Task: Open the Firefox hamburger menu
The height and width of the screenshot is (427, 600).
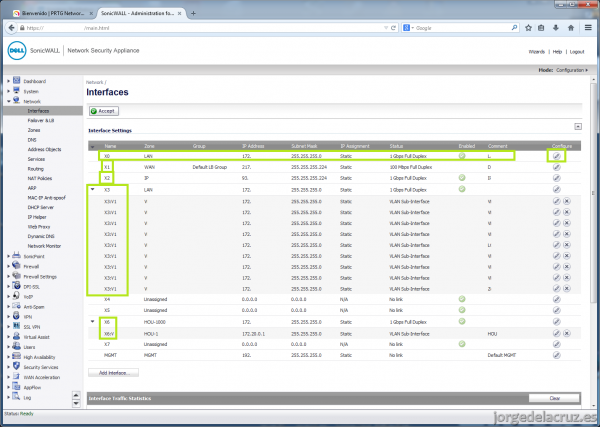Action: [588, 28]
